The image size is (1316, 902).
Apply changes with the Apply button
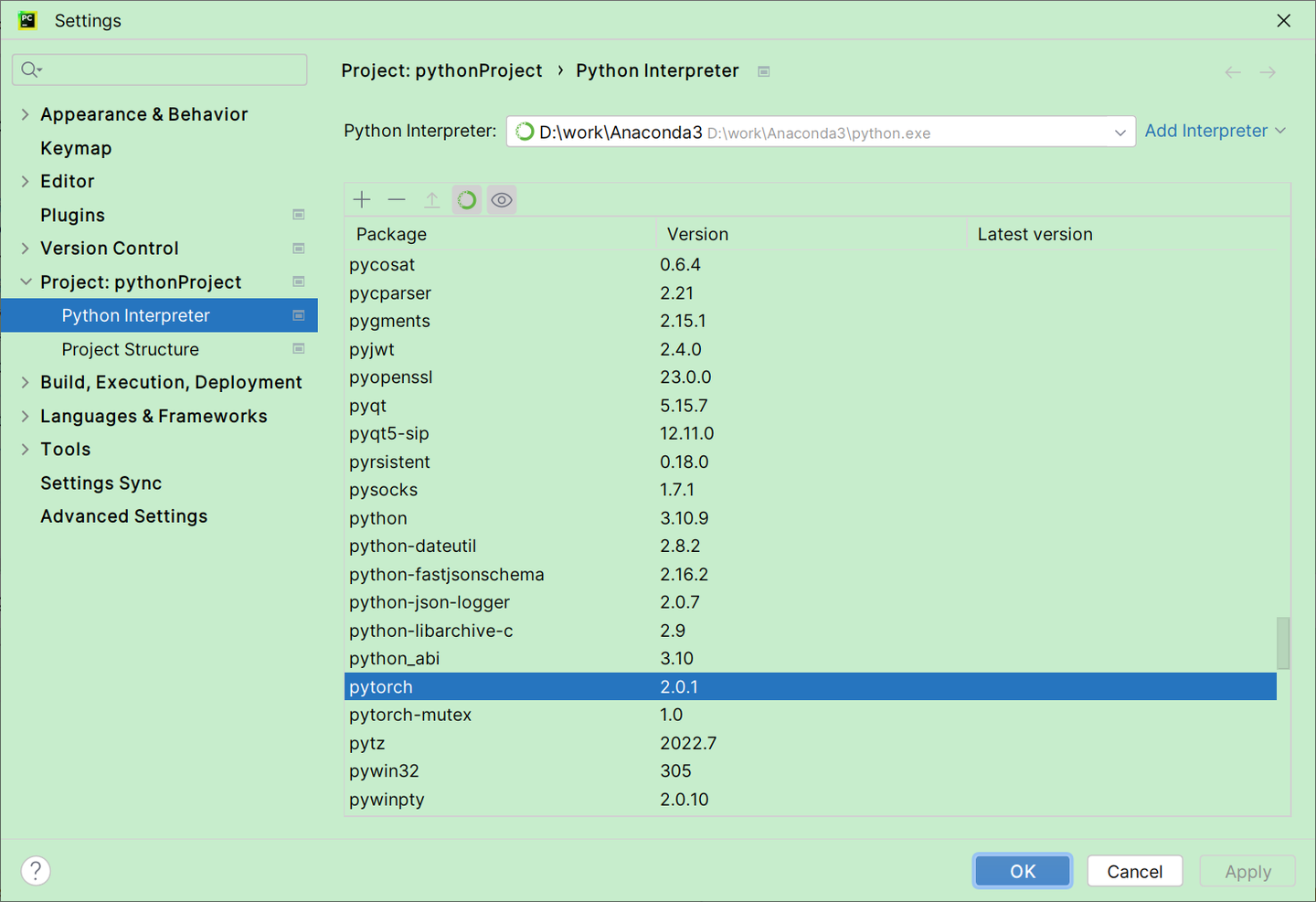(1247, 871)
